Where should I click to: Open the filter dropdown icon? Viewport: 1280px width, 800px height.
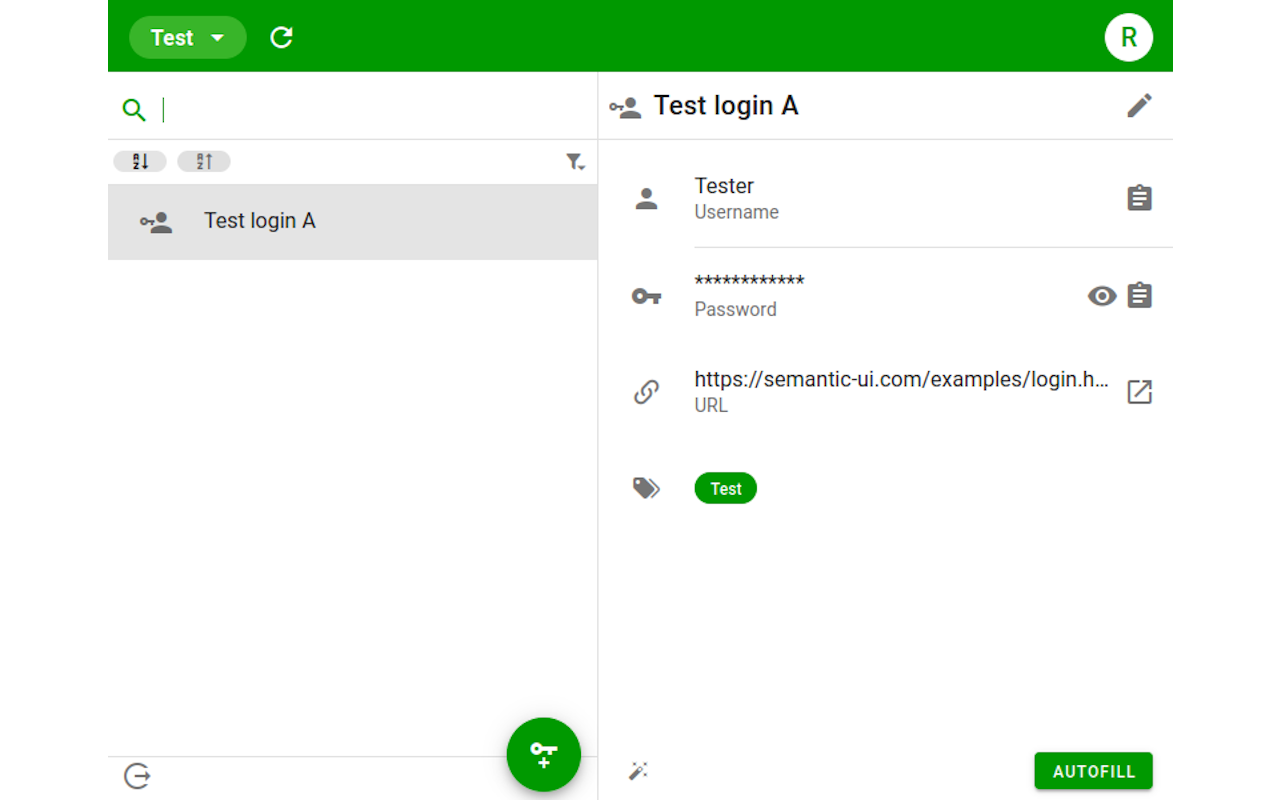tap(575, 162)
